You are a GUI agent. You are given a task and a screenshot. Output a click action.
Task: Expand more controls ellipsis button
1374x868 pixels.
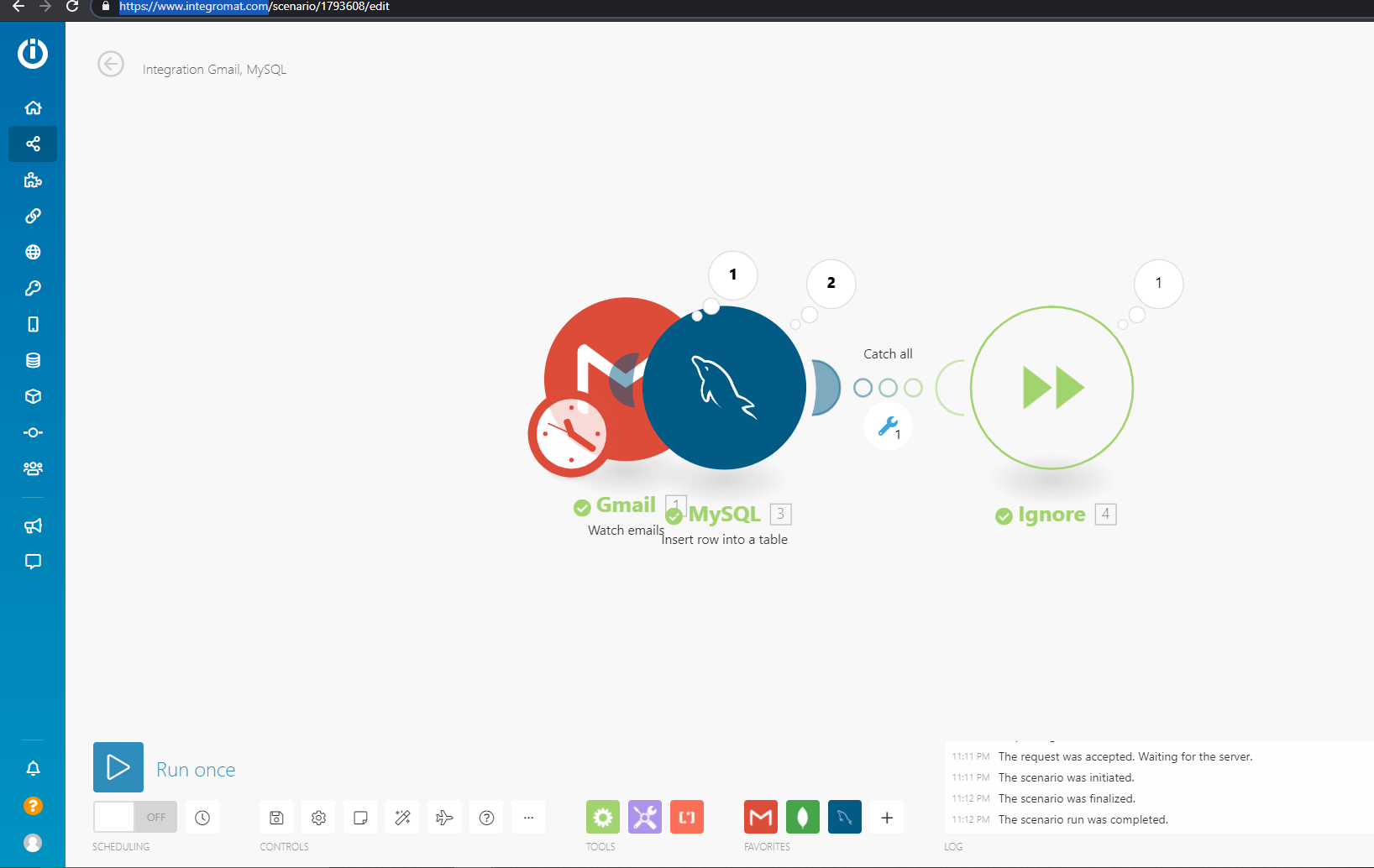(x=528, y=818)
